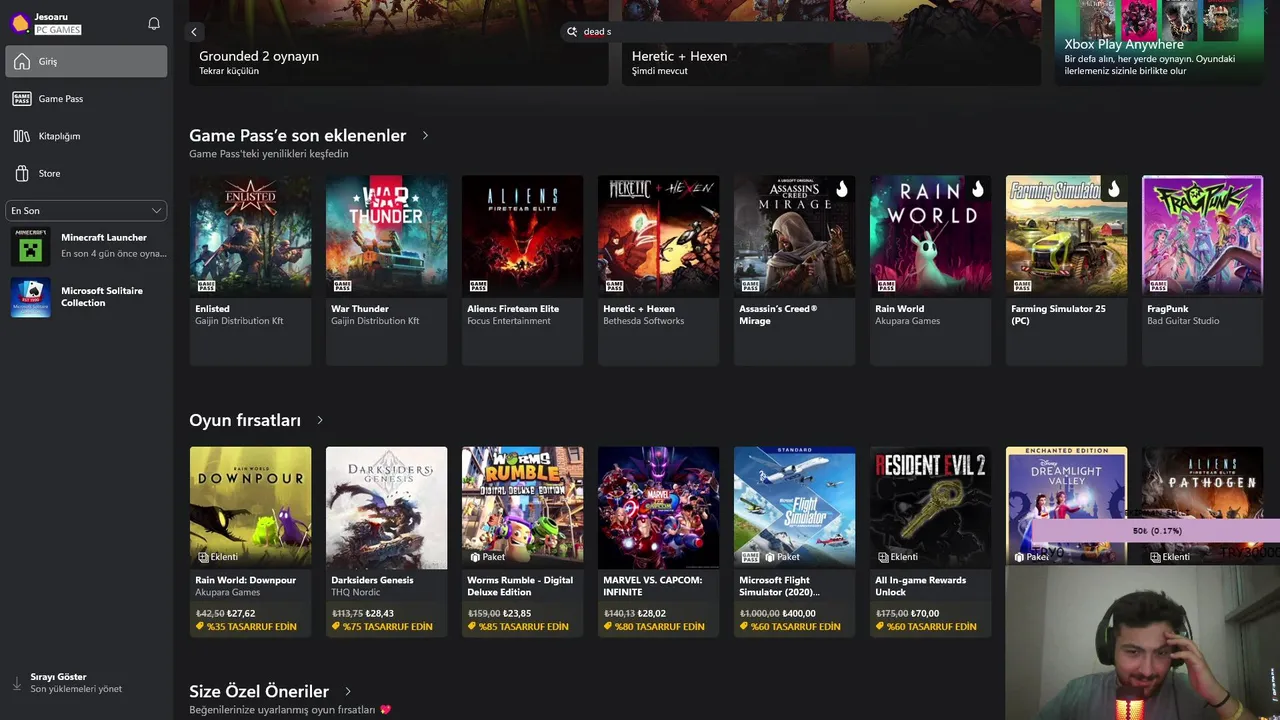Click Focus Entertainment publisher text
The image size is (1280, 720).
pos(509,321)
